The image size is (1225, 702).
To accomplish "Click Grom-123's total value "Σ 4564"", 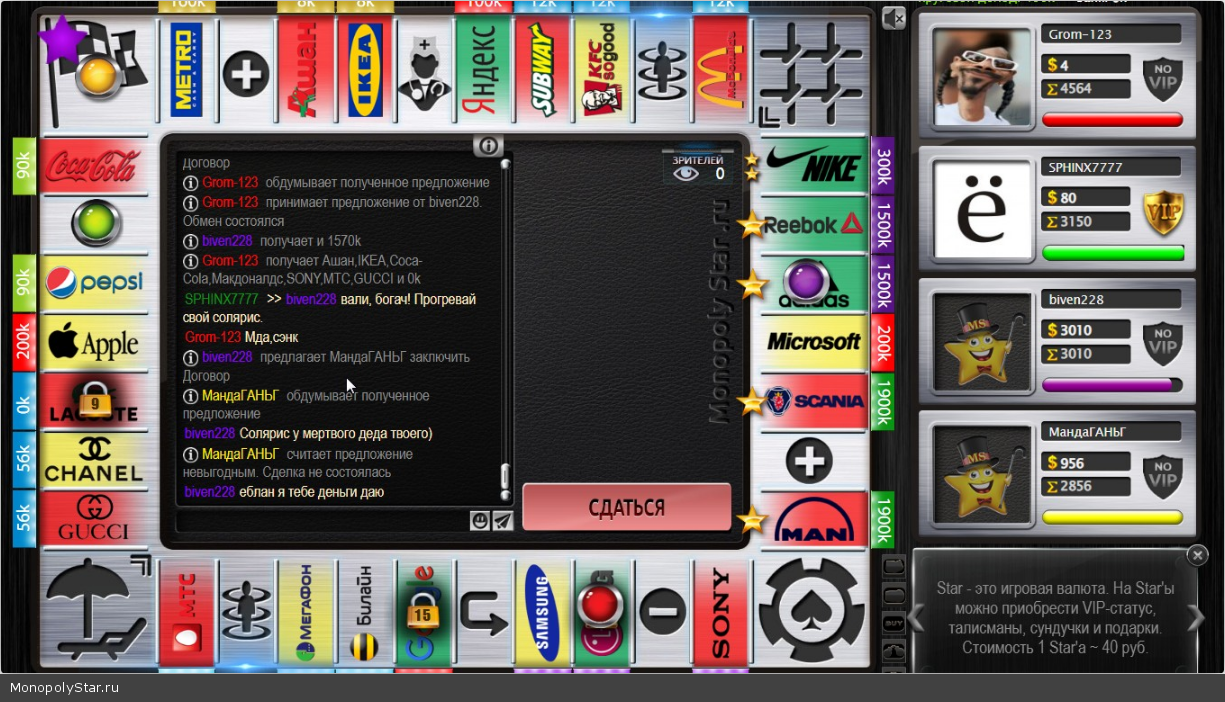I will pyautogui.click(x=1086, y=88).
